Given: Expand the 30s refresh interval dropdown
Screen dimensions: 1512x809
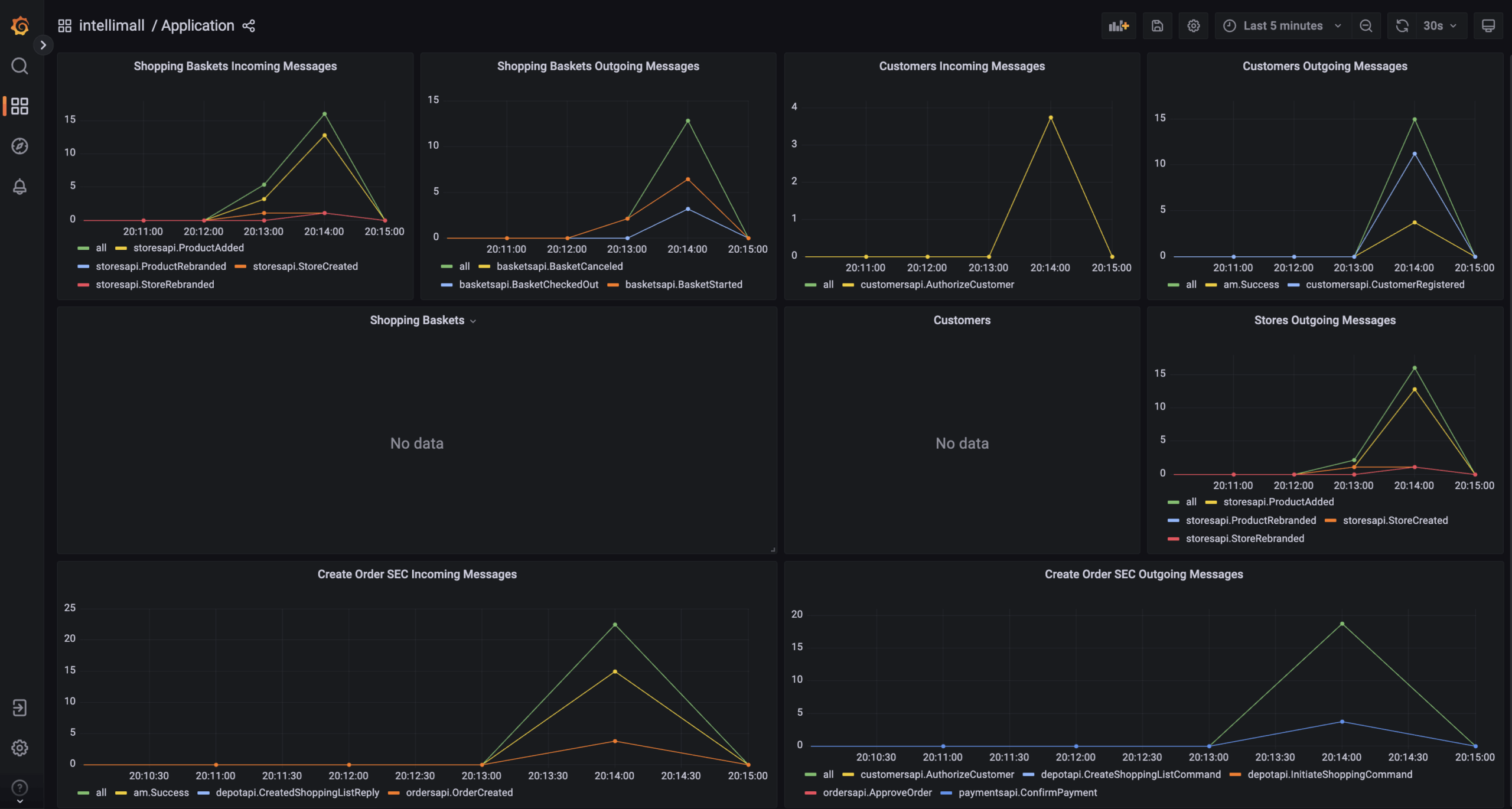Looking at the screenshot, I should point(1441,26).
